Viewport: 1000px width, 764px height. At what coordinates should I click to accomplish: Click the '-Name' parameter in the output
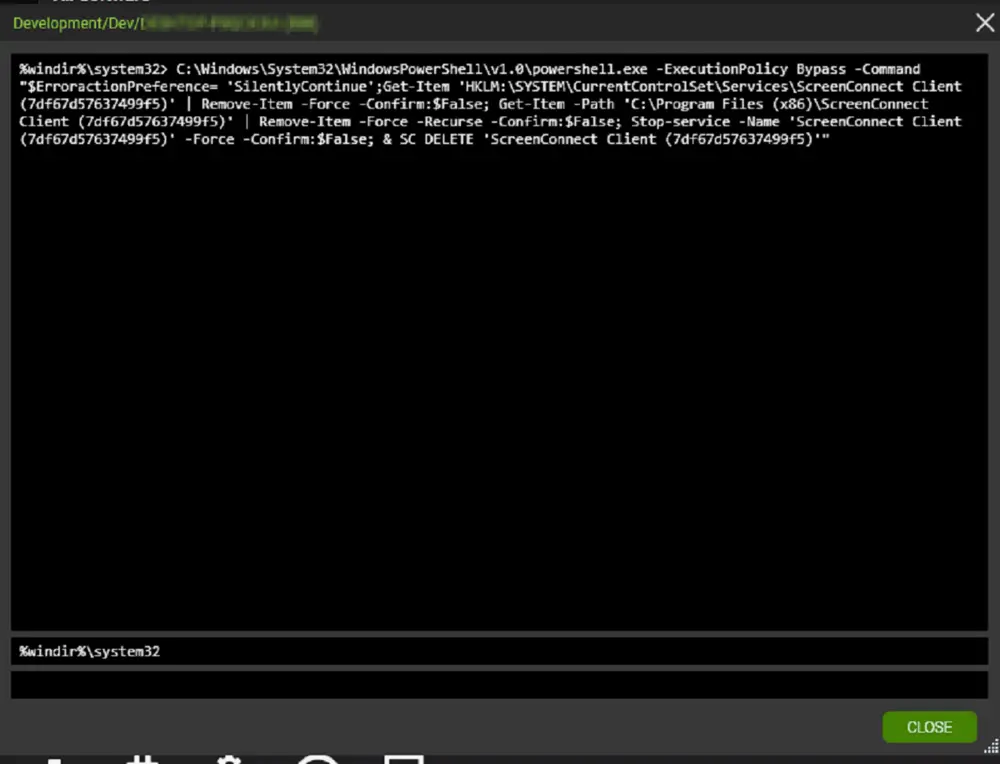[x=759, y=122]
